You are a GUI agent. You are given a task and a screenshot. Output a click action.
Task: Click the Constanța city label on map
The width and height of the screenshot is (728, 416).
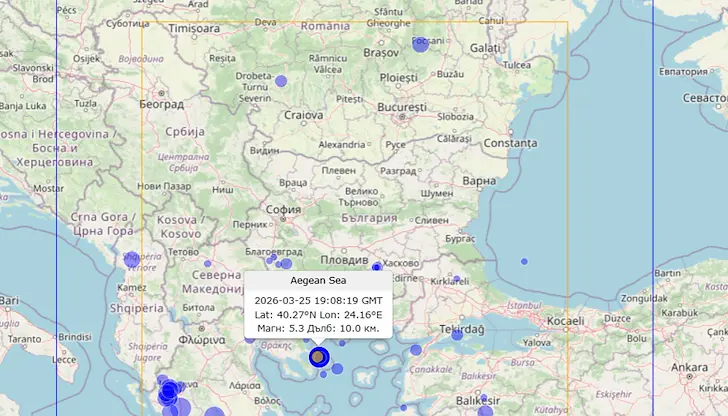[x=510, y=143]
